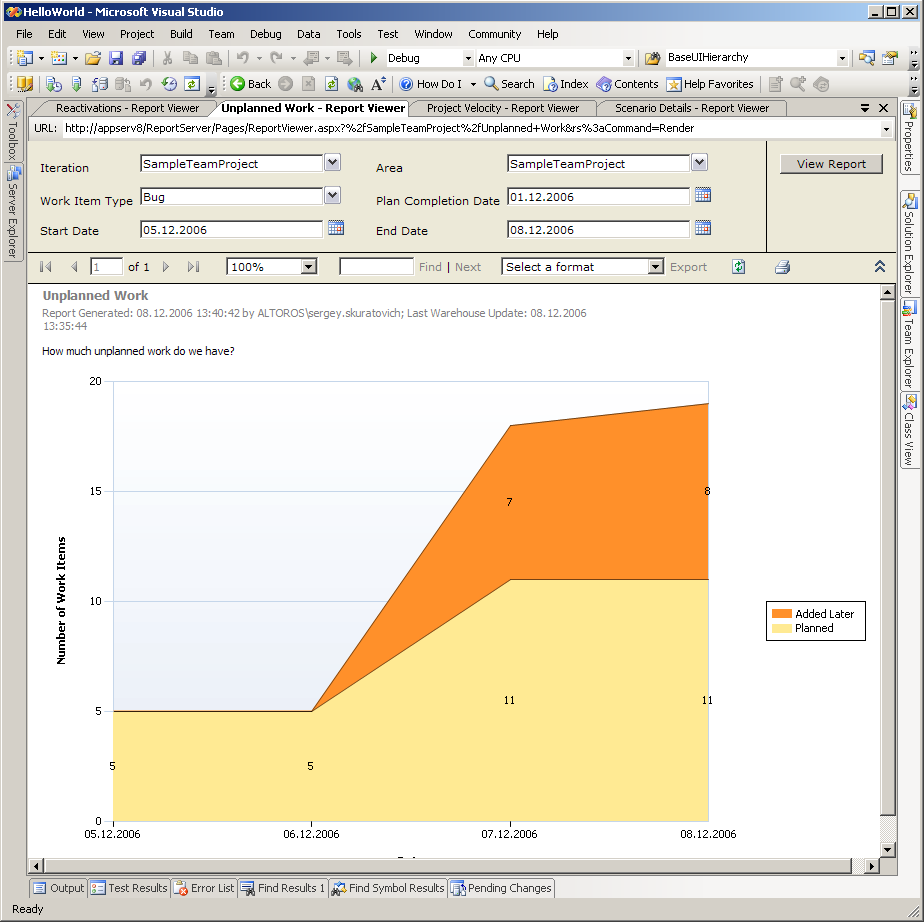Save the file with the floppy disk icon
Viewport: 924px width, 922px height.
(x=116, y=58)
